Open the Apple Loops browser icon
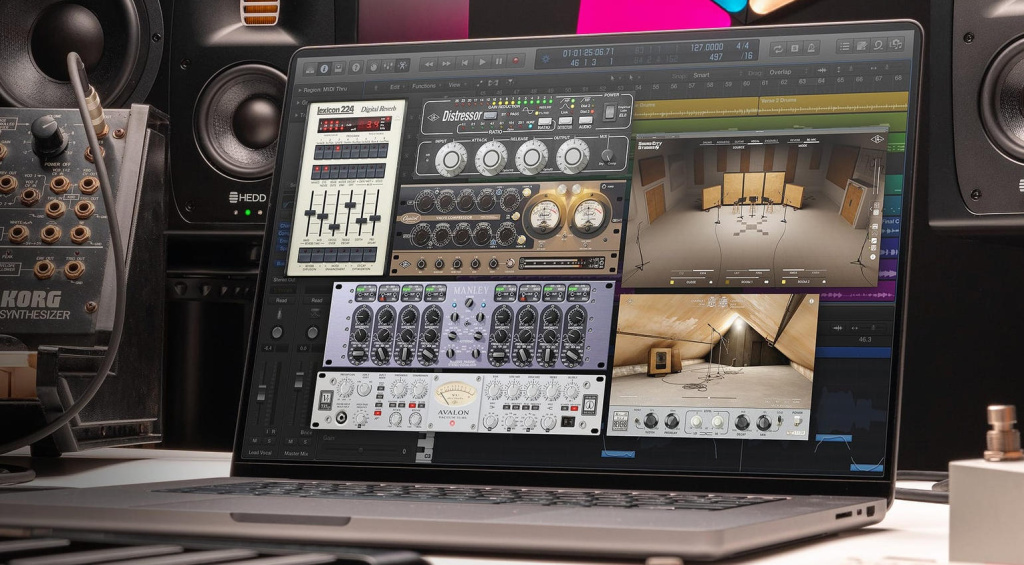1024x565 pixels. (x=878, y=44)
